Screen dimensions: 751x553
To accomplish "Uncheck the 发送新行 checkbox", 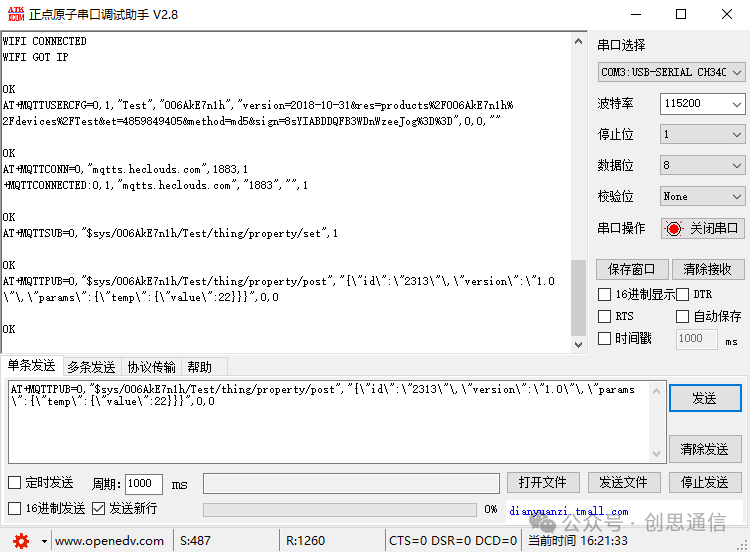I will point(98,508).
